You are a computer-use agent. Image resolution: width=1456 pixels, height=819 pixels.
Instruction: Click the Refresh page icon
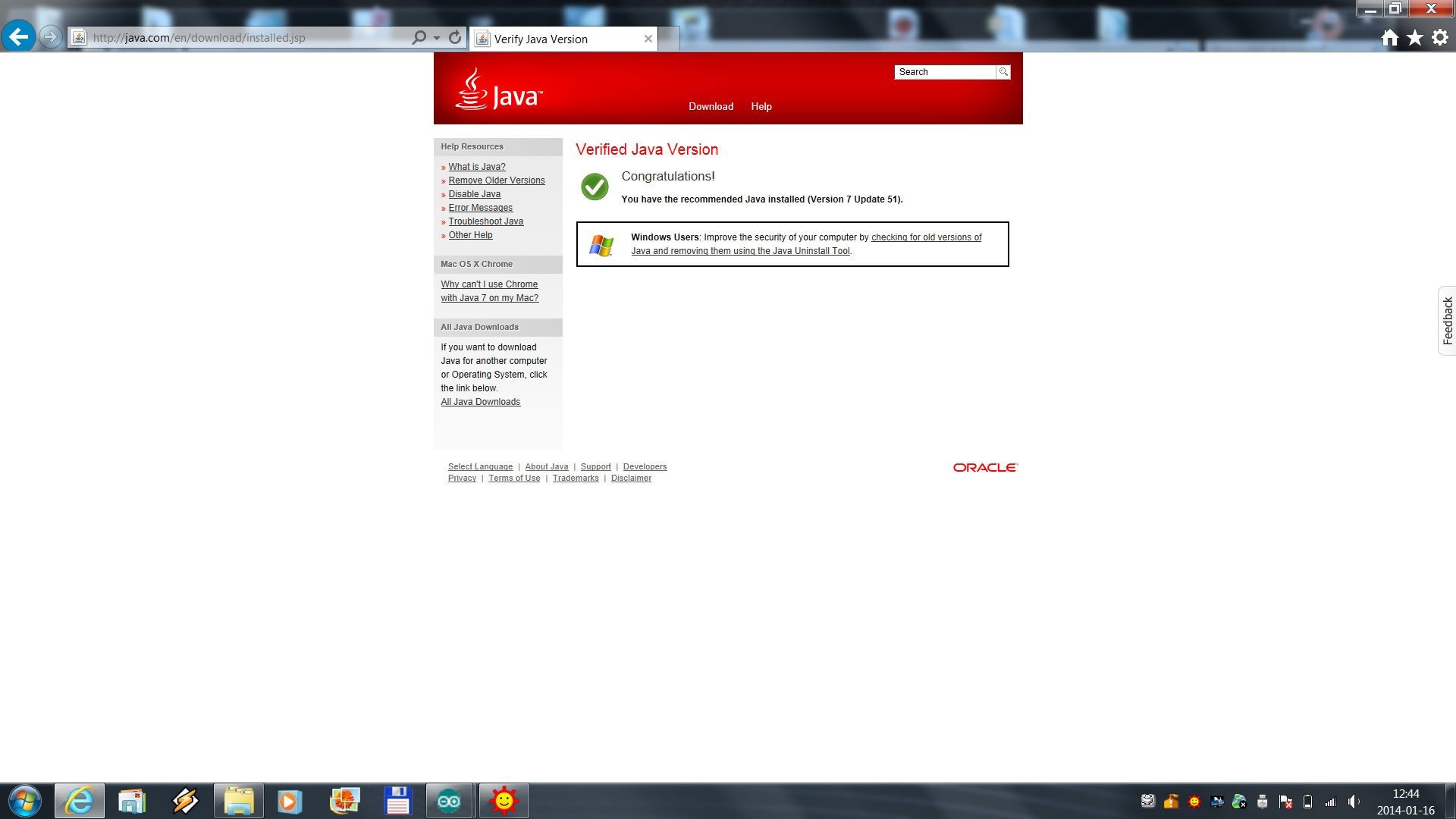pyautogui.click(x=455, y=37)
